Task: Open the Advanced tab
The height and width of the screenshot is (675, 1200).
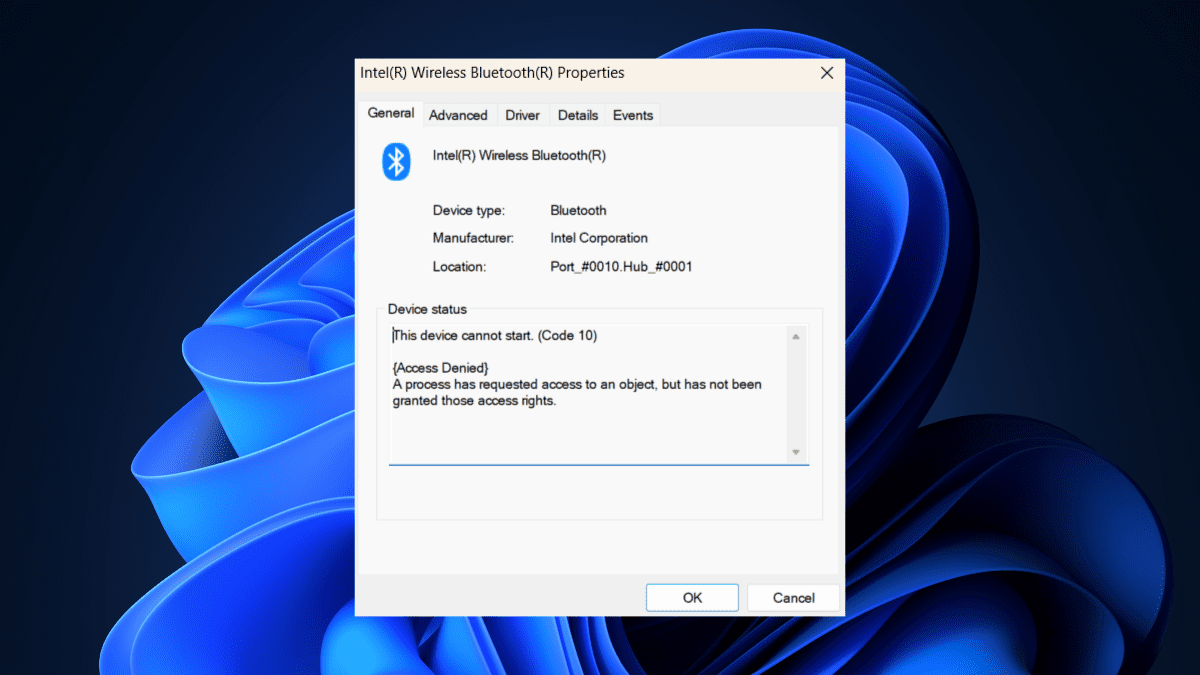Action: [x=458, y=115]
